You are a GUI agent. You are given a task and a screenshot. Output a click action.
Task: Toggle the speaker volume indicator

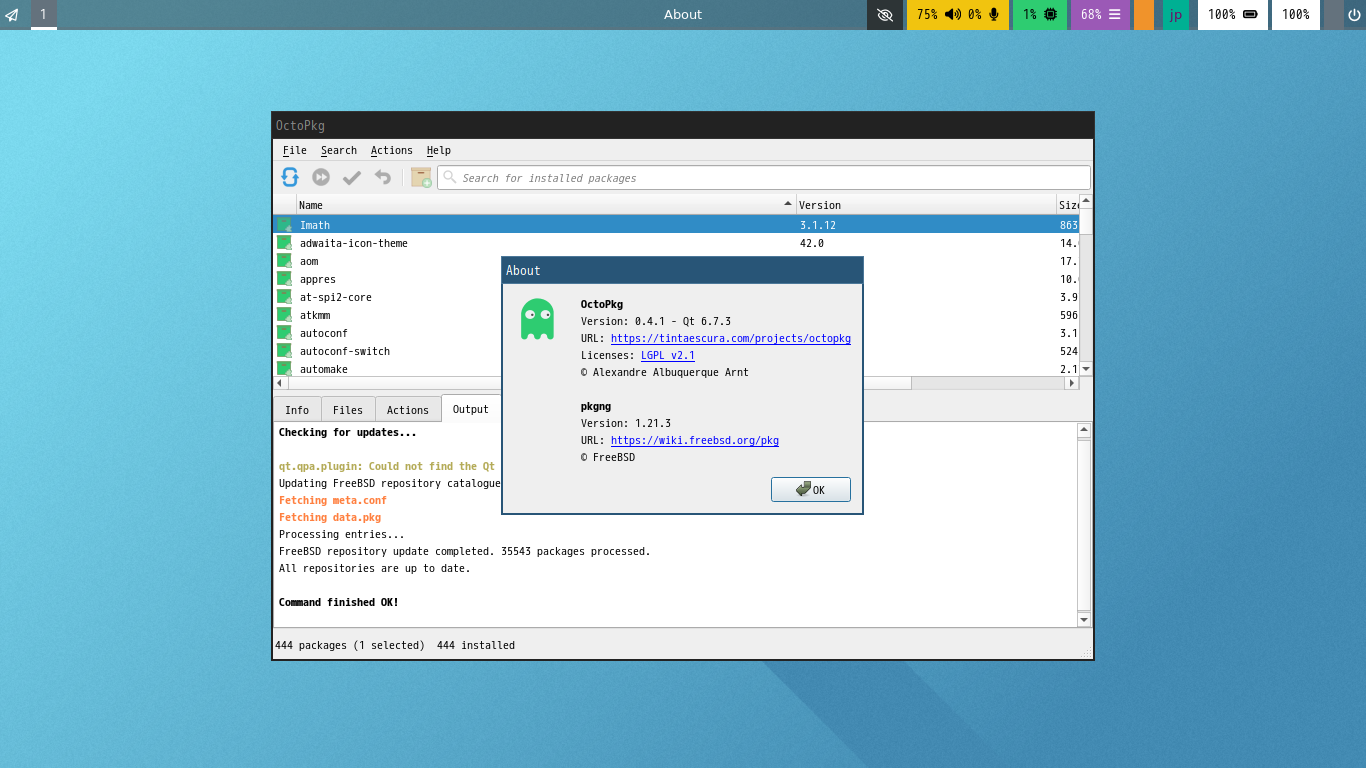952,14
